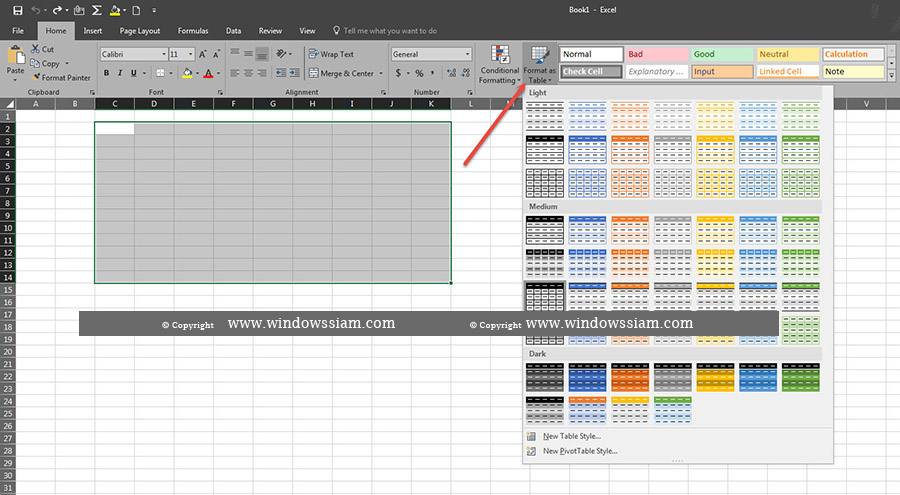Screen dimensions: 900x495
Task: Apply the Good cell style
Action: tap(722, 54)
